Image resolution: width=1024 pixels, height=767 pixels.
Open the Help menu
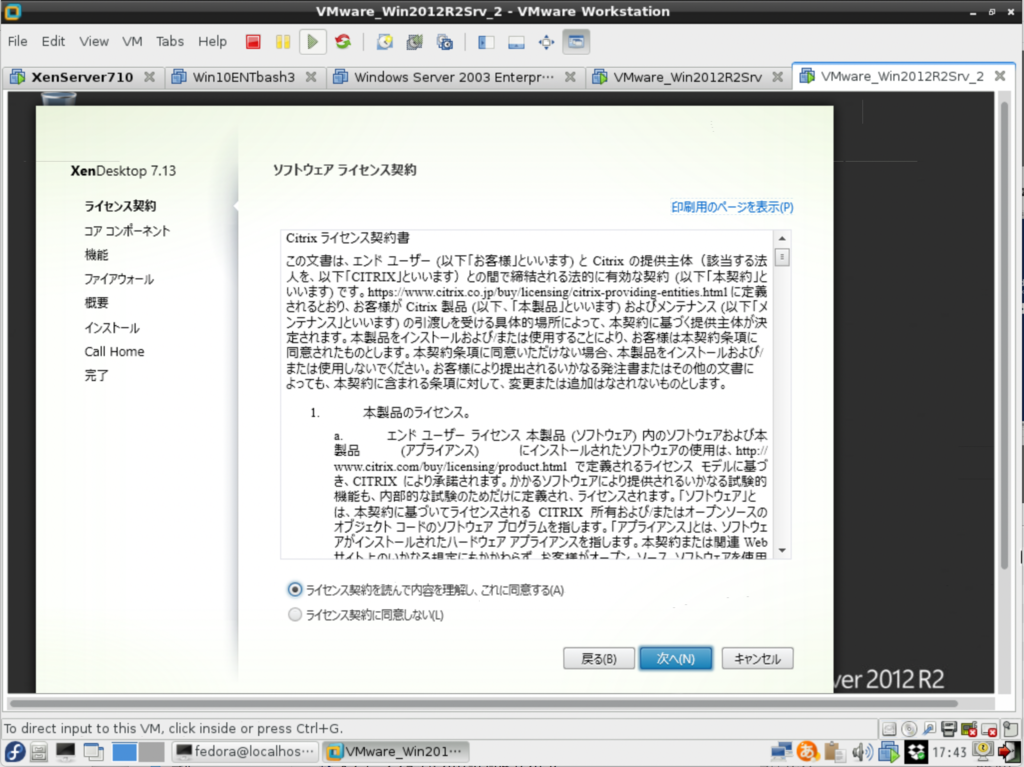click(x=212, y=42)
